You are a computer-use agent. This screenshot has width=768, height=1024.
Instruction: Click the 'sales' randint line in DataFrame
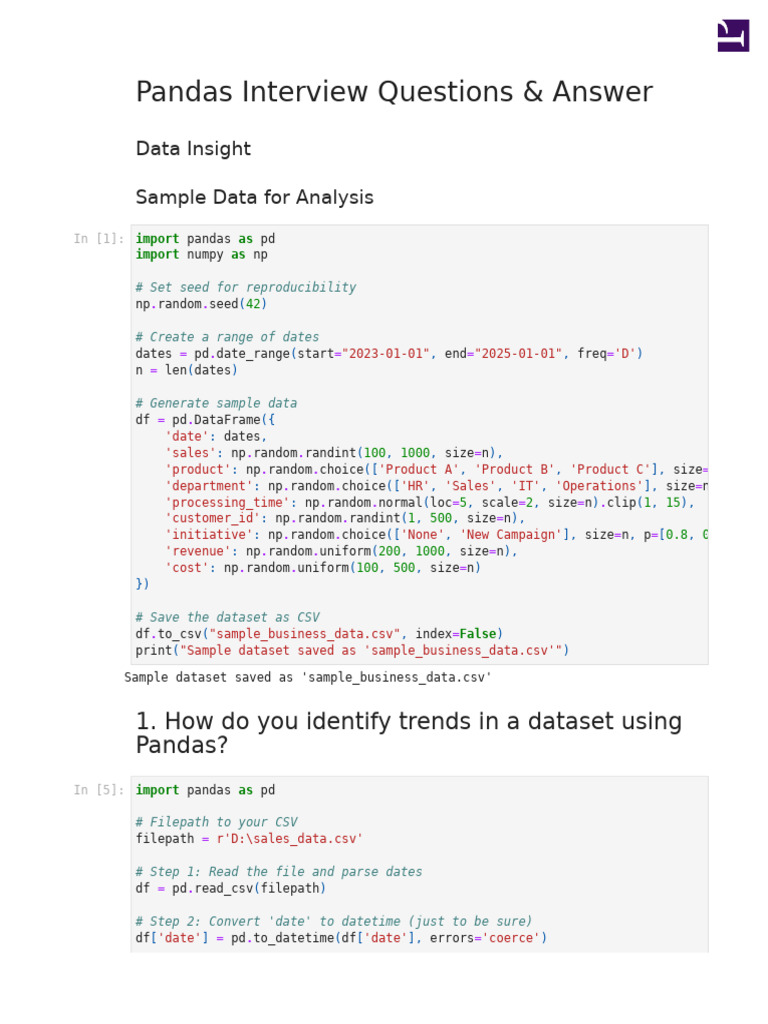tap(333, 453)
